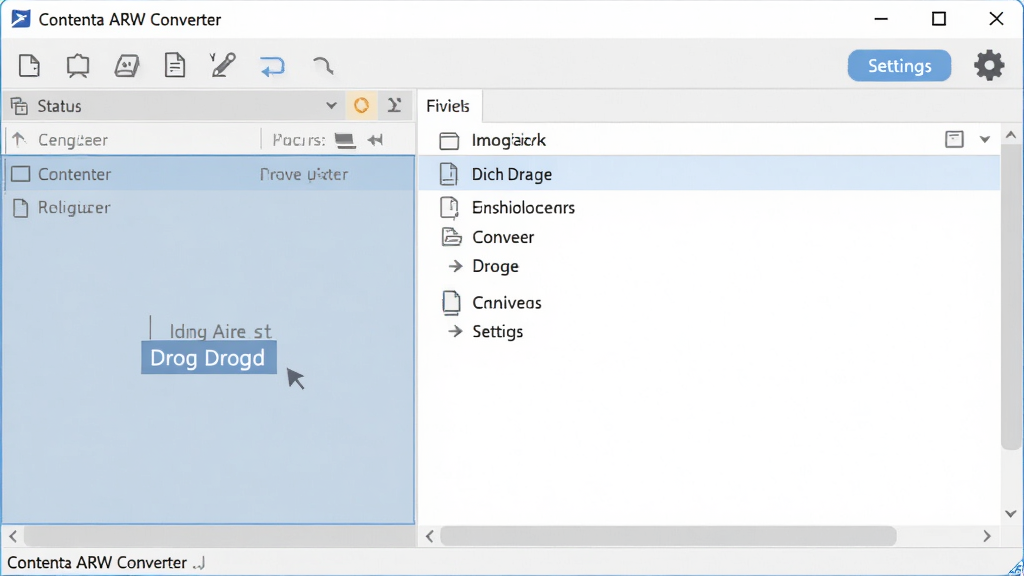Click the window icon in Imogiairk row
This screenshot has width=1024, height=576.
point(954,139)
